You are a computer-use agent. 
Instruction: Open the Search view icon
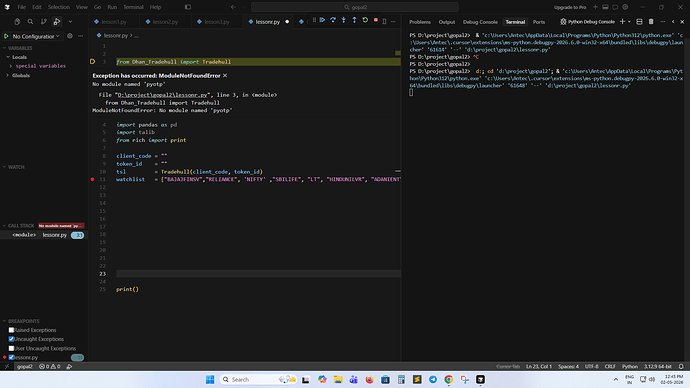pos(30,22)
